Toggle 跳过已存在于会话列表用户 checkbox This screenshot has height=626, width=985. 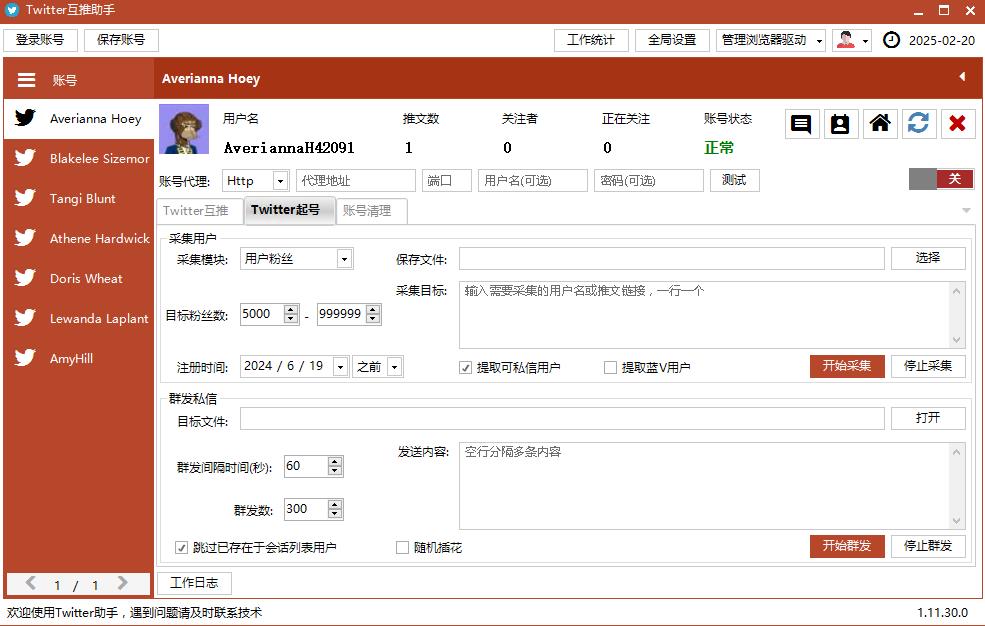(x=182, y=548)
